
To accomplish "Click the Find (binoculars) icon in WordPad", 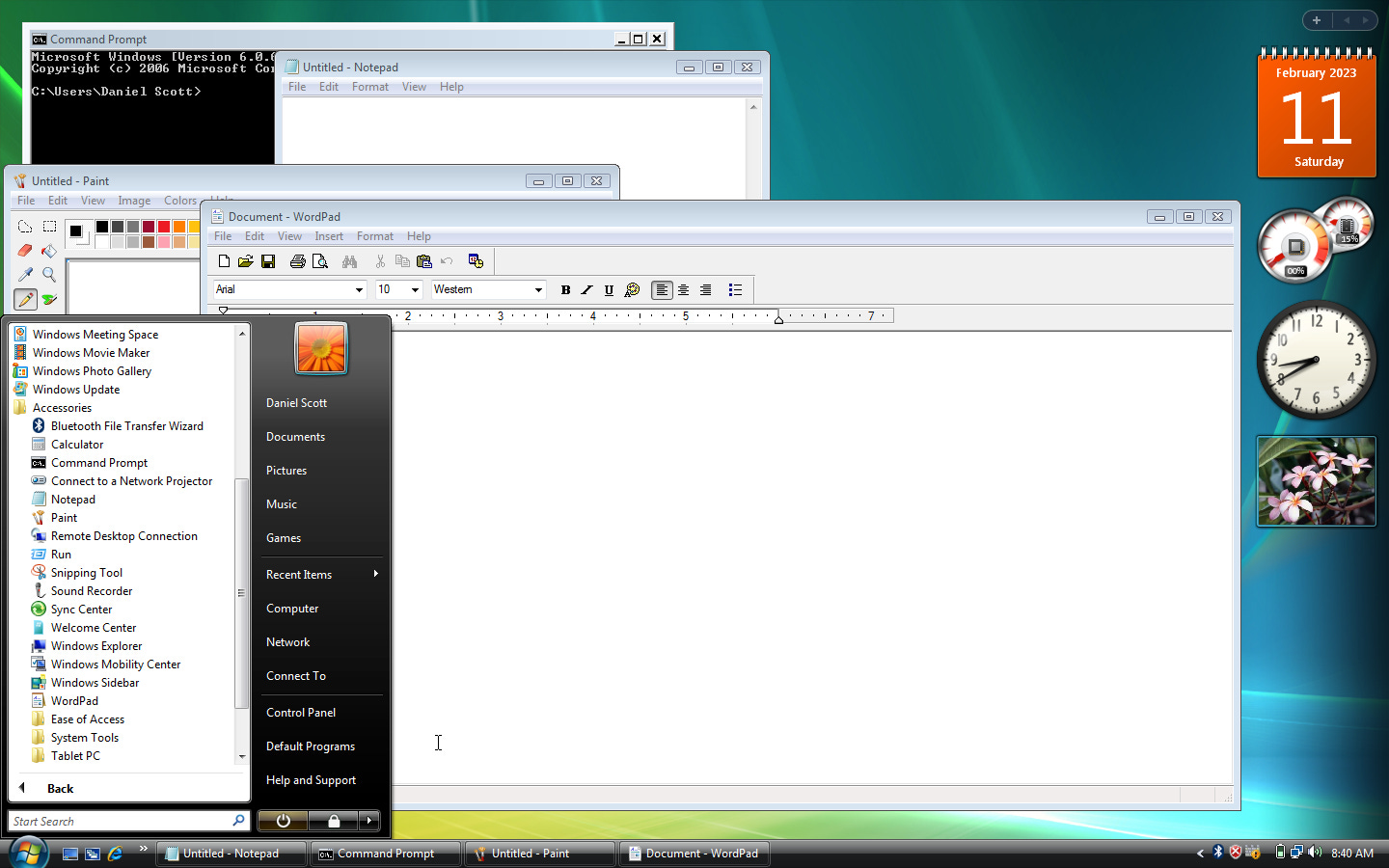I will [x=350, y=260].
